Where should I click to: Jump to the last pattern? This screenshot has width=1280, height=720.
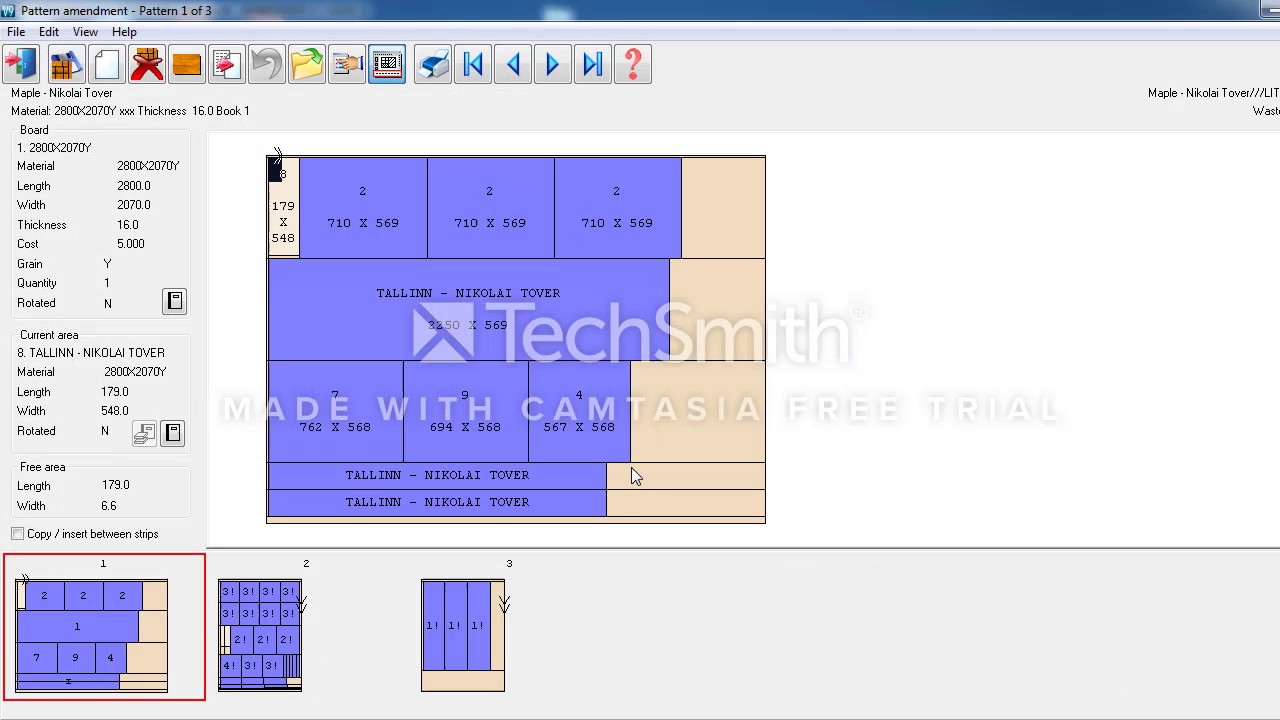[593, 65]
